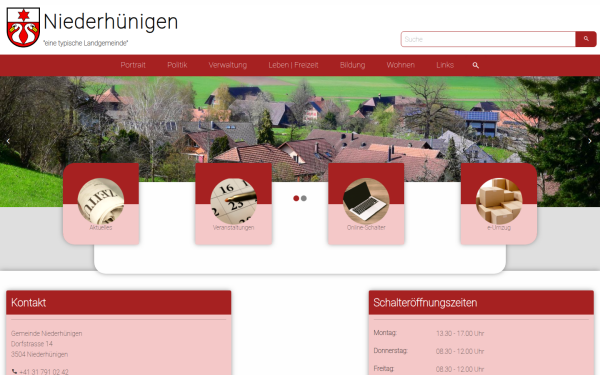600x375 pixels.
Task: Open the Politik menu
Action: pos(177,65)
